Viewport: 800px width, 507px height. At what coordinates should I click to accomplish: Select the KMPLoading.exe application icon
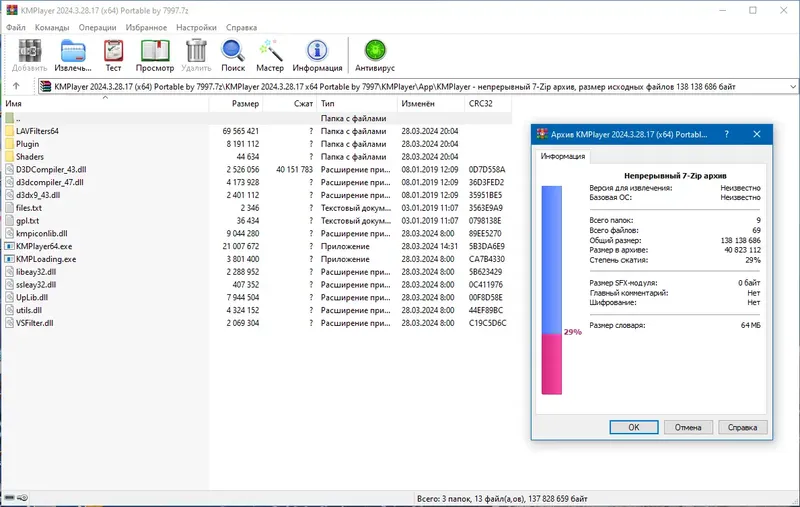pyautogui.click(x=9, y=259)
